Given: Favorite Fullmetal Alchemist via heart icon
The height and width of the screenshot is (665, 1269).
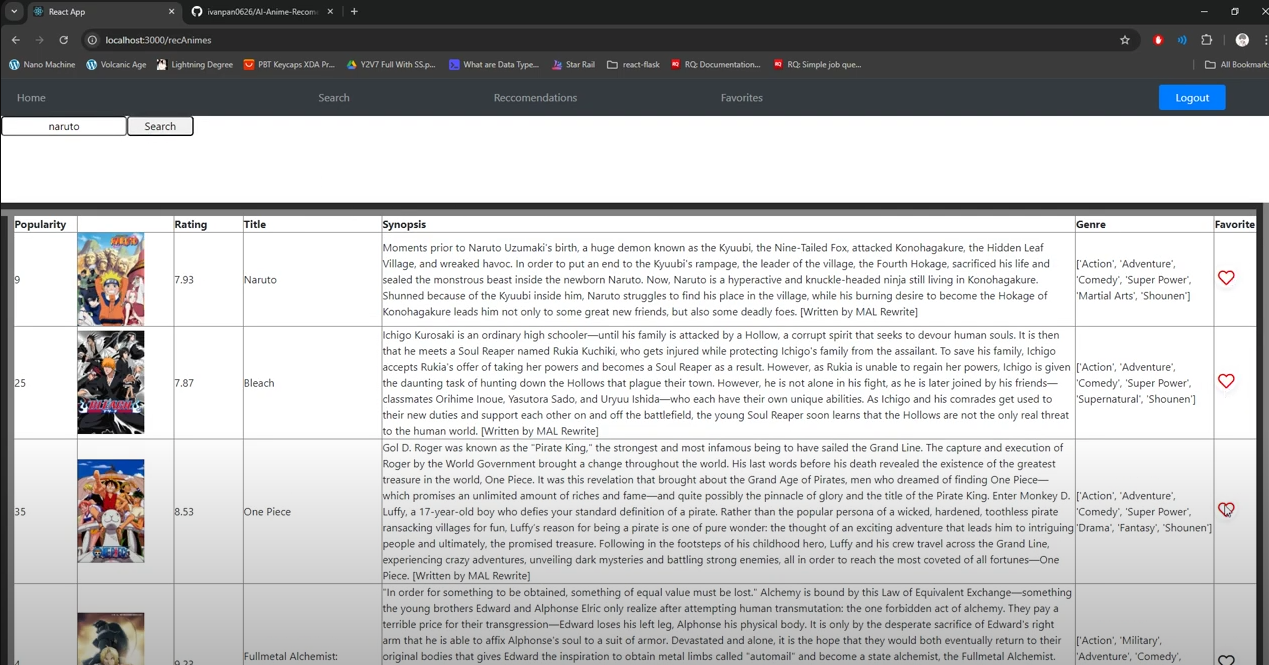Looking at the screenshot, I should [x=1226, y=660].
